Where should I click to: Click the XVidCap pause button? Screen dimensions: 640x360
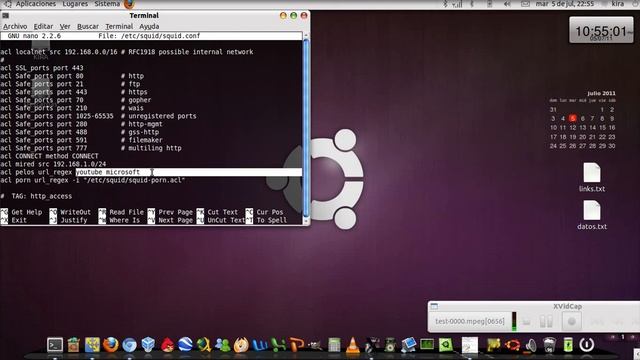[x=546, y=322]
